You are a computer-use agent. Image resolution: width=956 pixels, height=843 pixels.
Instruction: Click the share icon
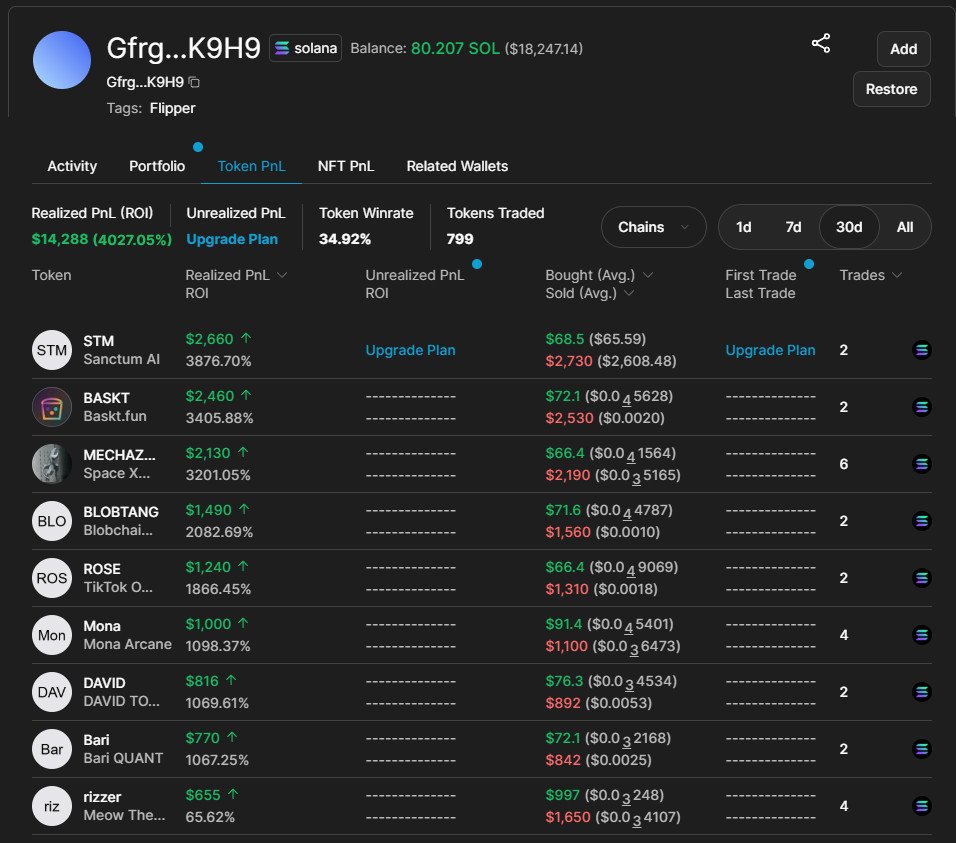[821, 43]
